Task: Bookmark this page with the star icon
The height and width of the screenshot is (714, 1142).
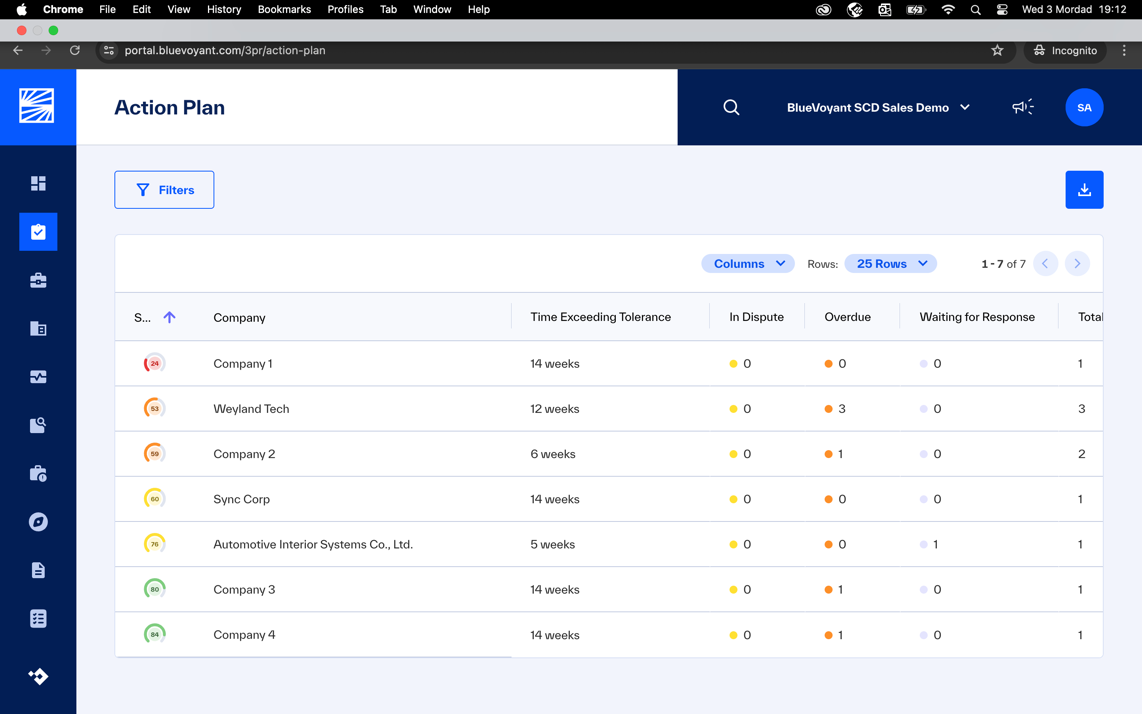Action: [x=997, y=50]
